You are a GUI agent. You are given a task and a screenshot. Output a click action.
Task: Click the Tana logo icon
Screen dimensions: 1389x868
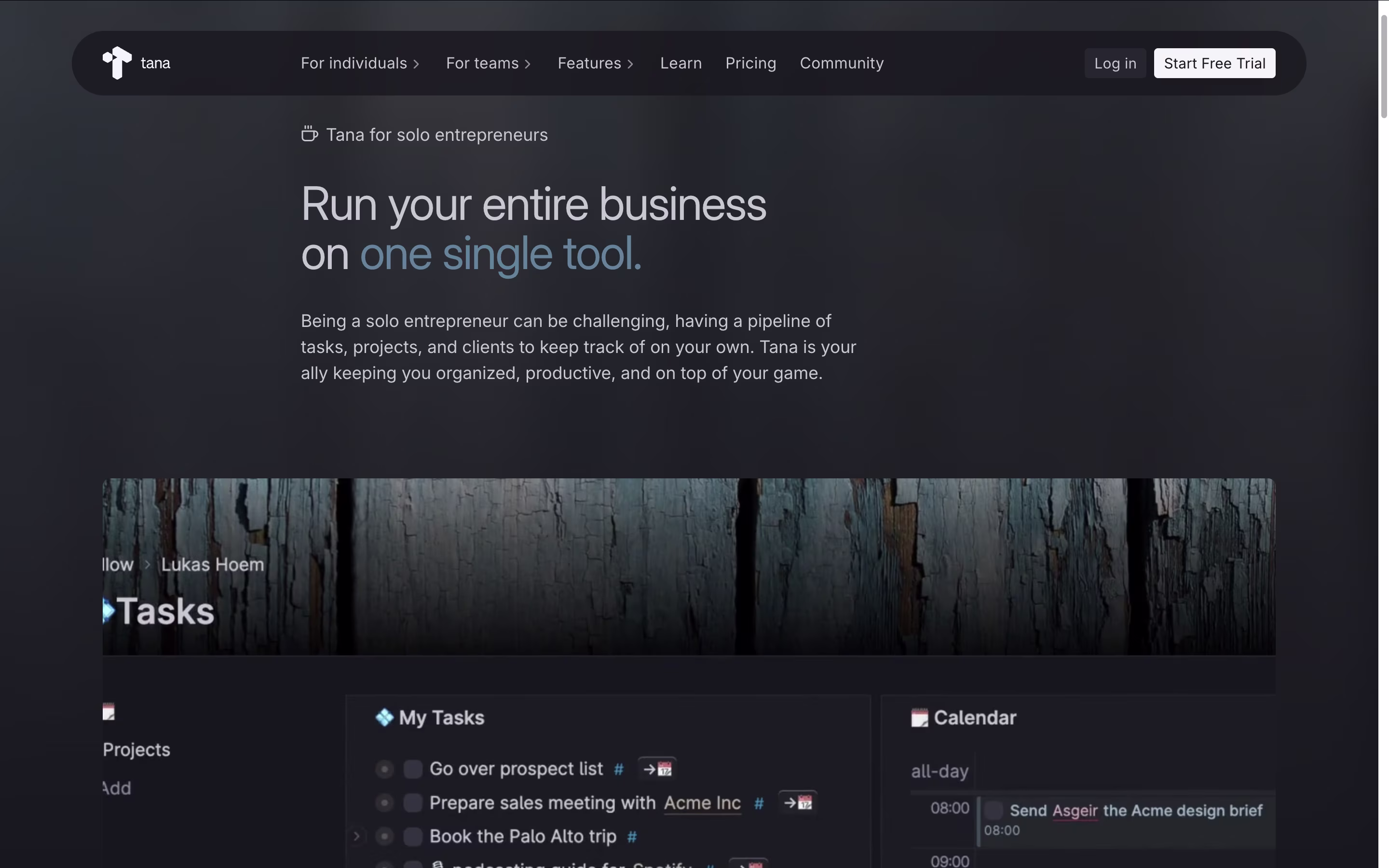click(117, 63)
